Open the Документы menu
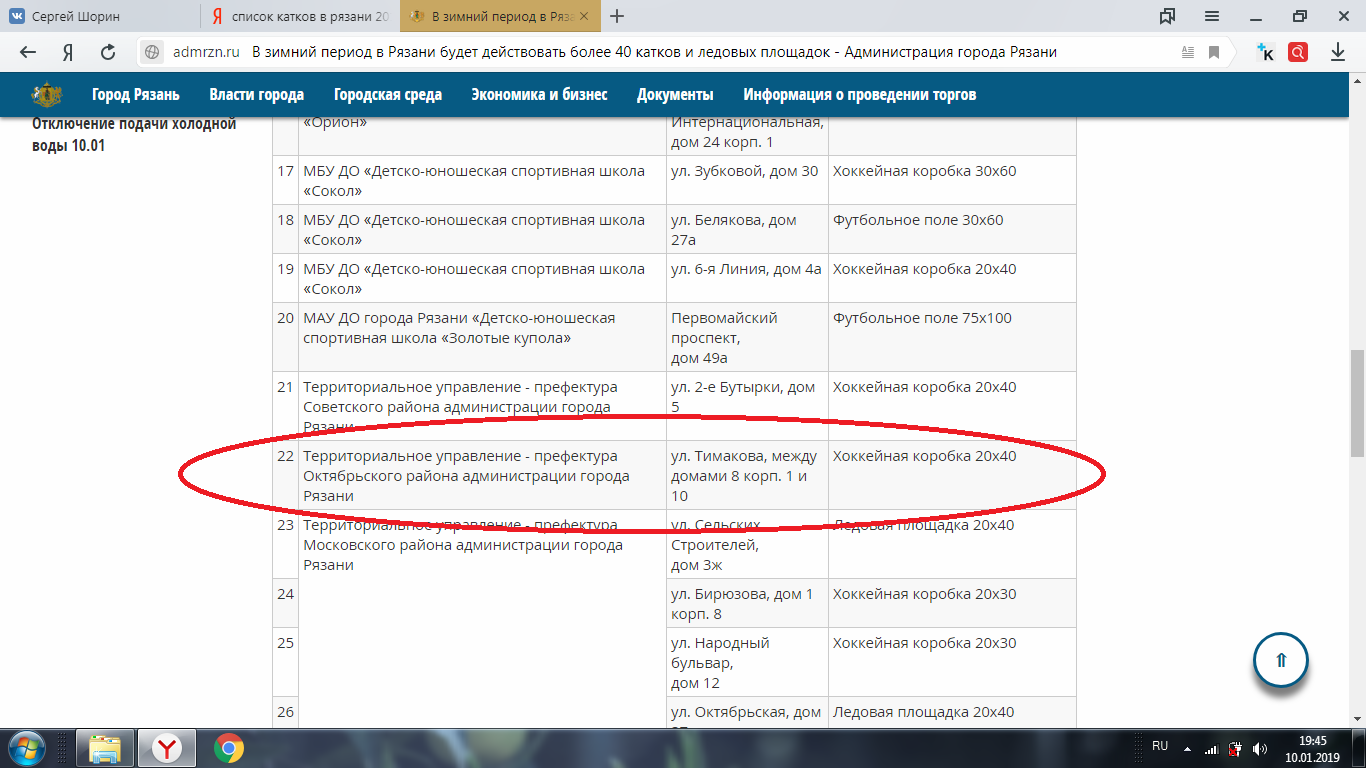This screenshot has height=768, width=1366. [x=675, y=95]
